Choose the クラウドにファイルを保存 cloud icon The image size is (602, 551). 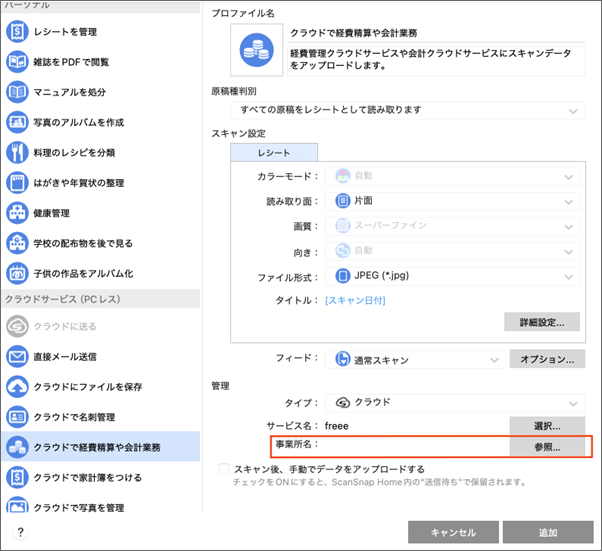click(x=17, y=387)
